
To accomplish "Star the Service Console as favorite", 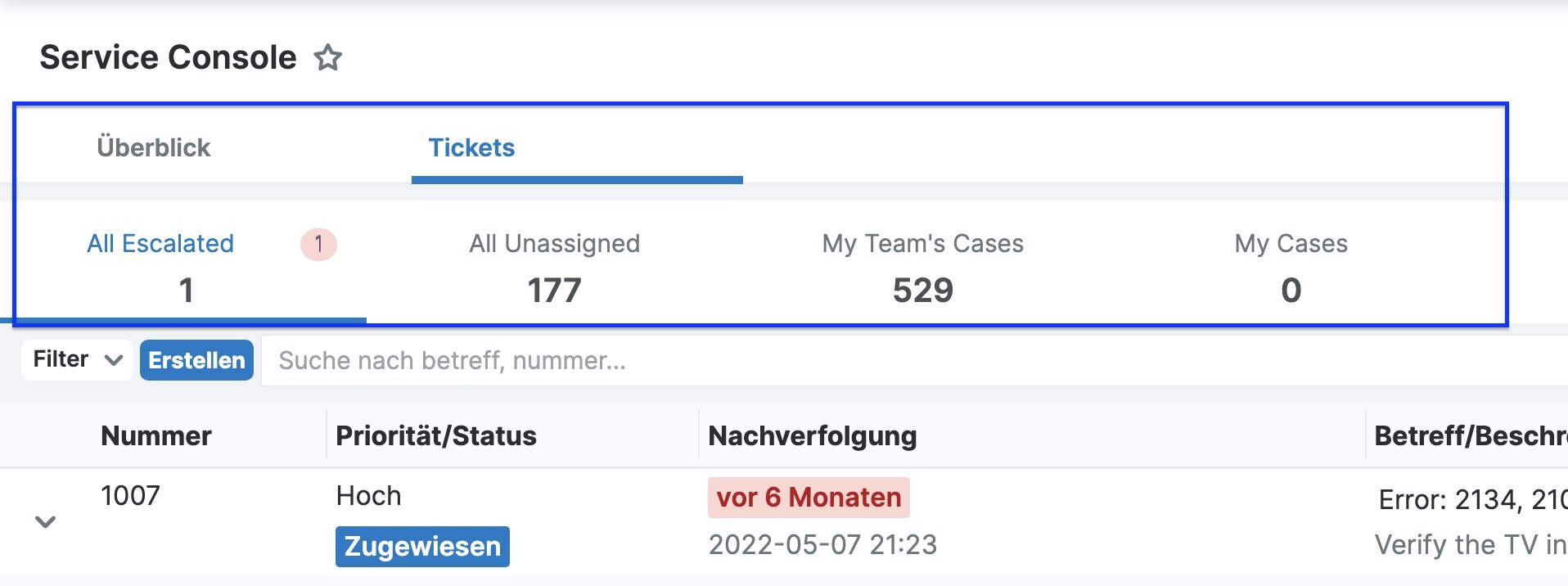I will 328,58.
